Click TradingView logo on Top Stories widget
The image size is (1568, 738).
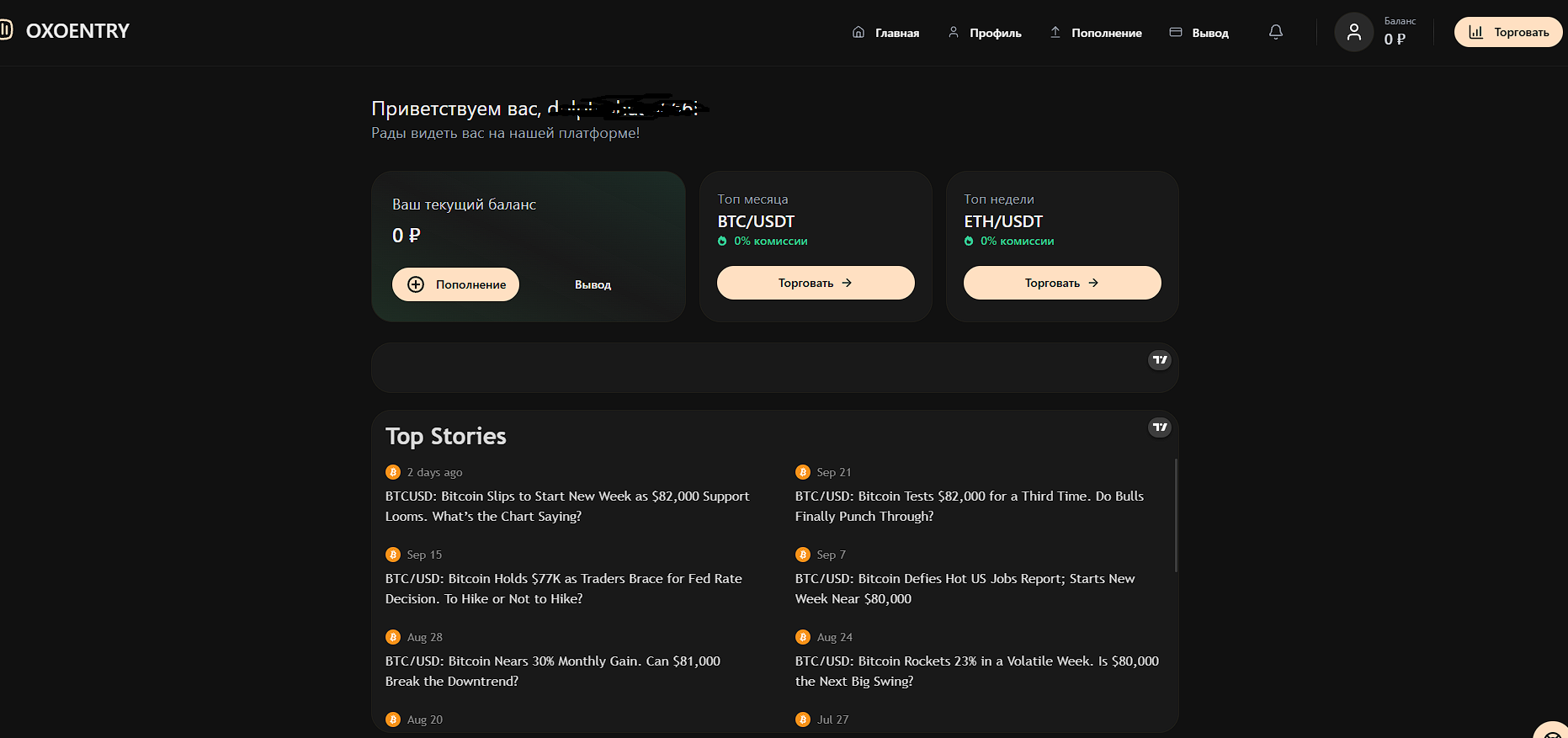click(x=1160, y=427)
